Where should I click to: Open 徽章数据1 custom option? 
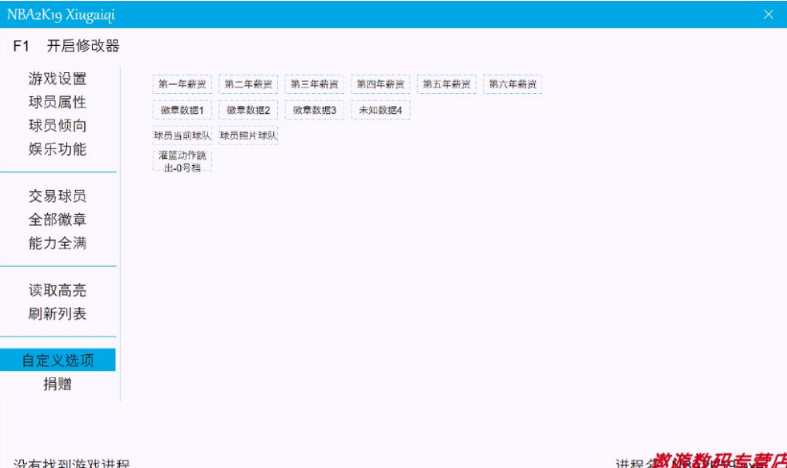182,110
